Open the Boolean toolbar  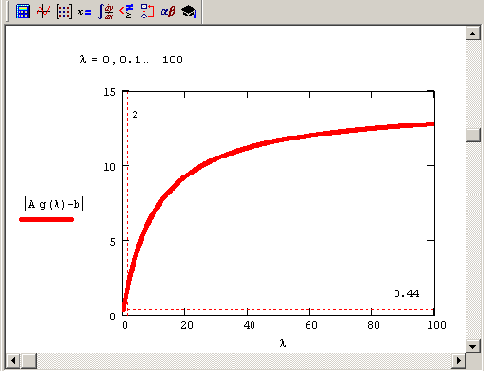(x=126, y=11)
